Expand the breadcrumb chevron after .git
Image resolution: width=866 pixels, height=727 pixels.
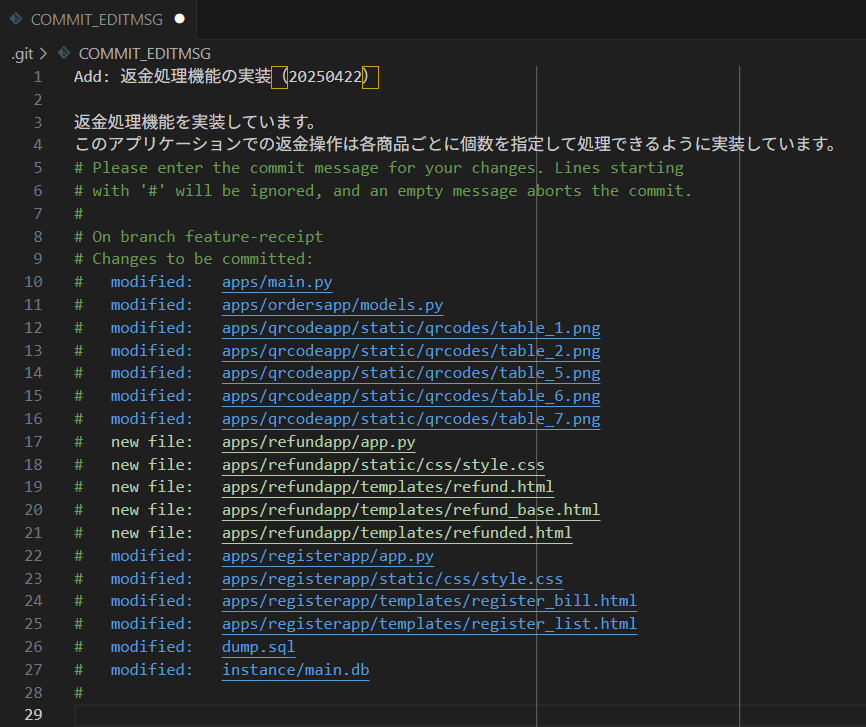click(44, 54)
